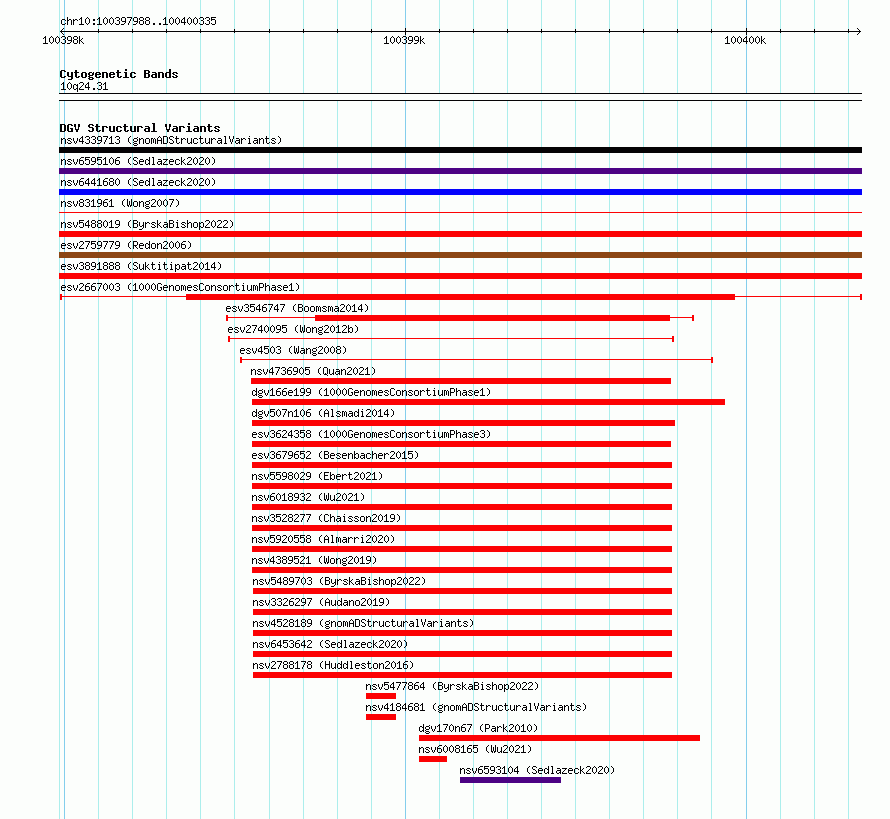Click the 100398k ruler tick label
The height and width of the screenshot is (819, 890).
pyautogui.click(x=63, y=41)
